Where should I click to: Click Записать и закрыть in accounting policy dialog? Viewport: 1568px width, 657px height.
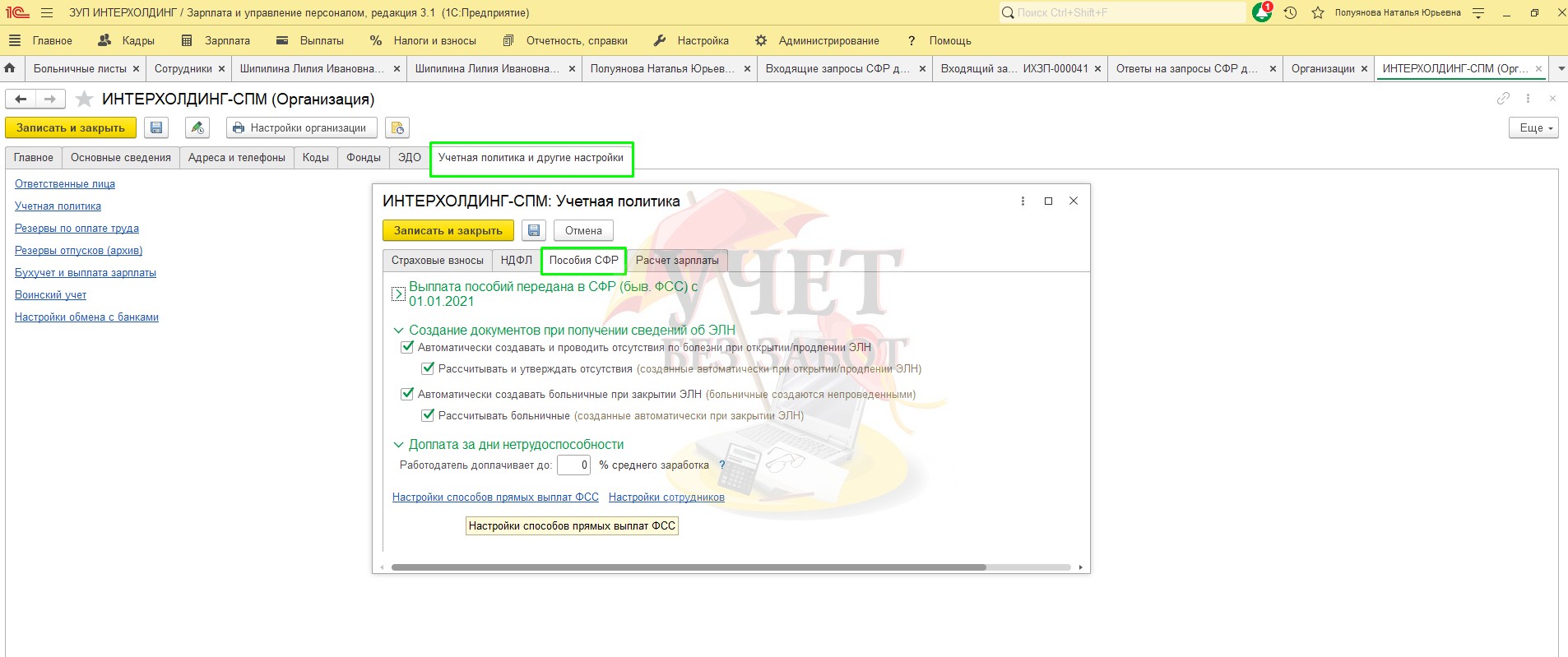448,231
